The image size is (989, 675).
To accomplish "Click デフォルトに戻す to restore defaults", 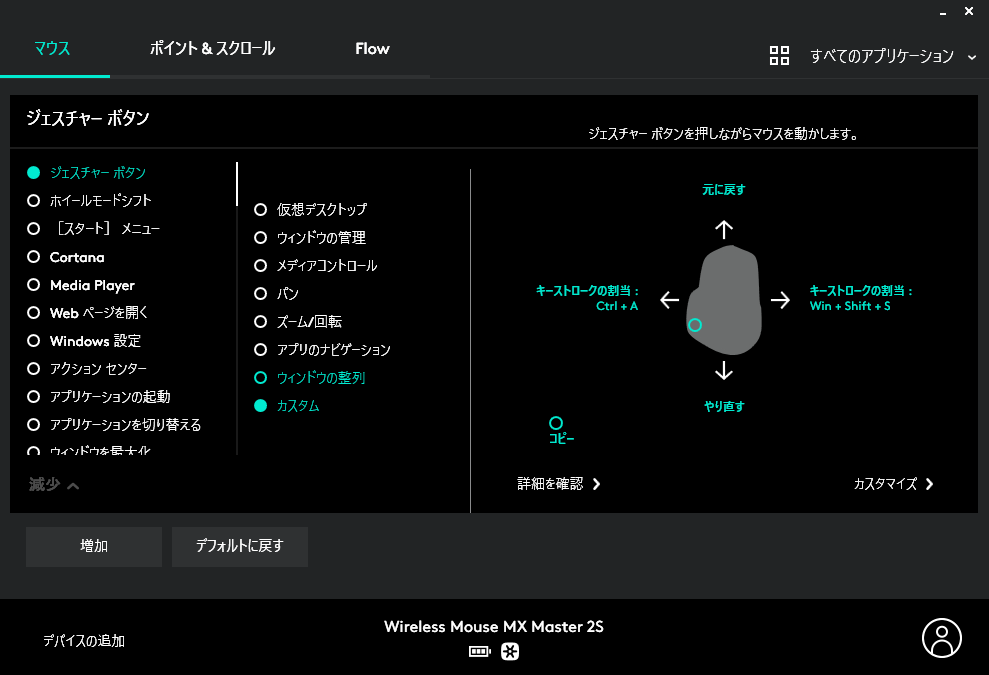I will (239, 547).
